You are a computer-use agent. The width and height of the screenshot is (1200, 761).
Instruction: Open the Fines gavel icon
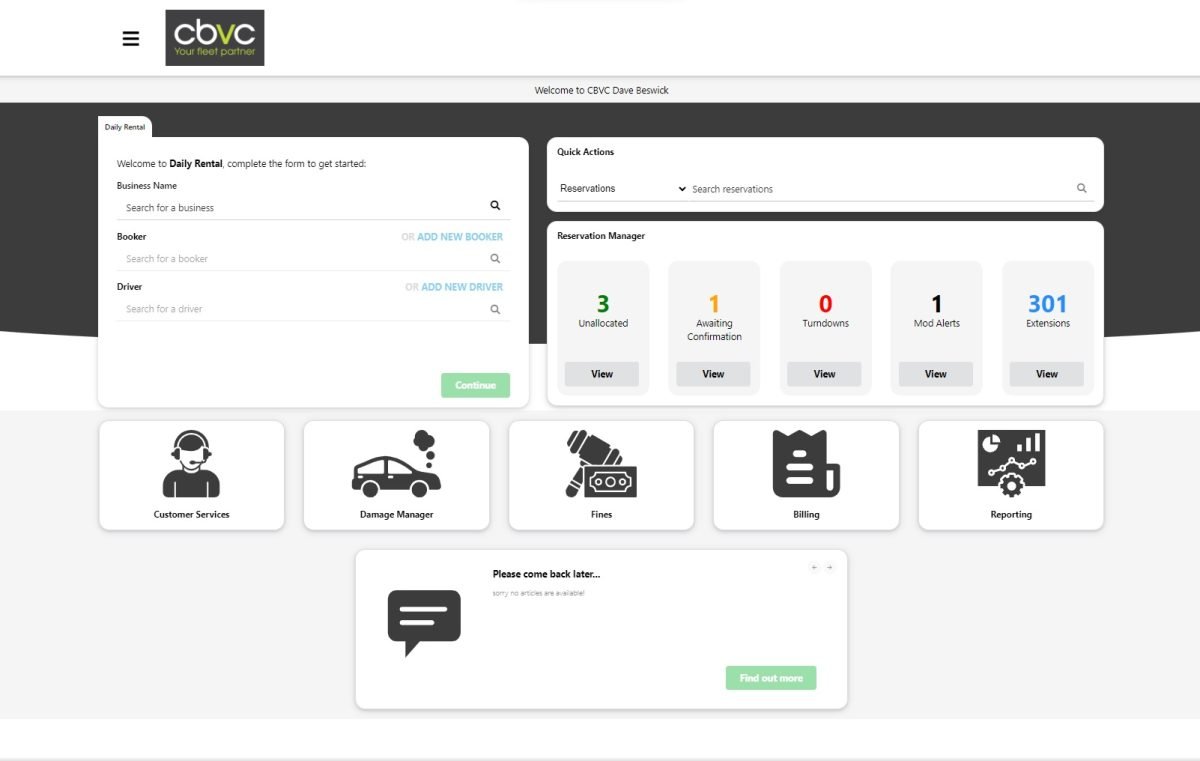coord(601,464)
